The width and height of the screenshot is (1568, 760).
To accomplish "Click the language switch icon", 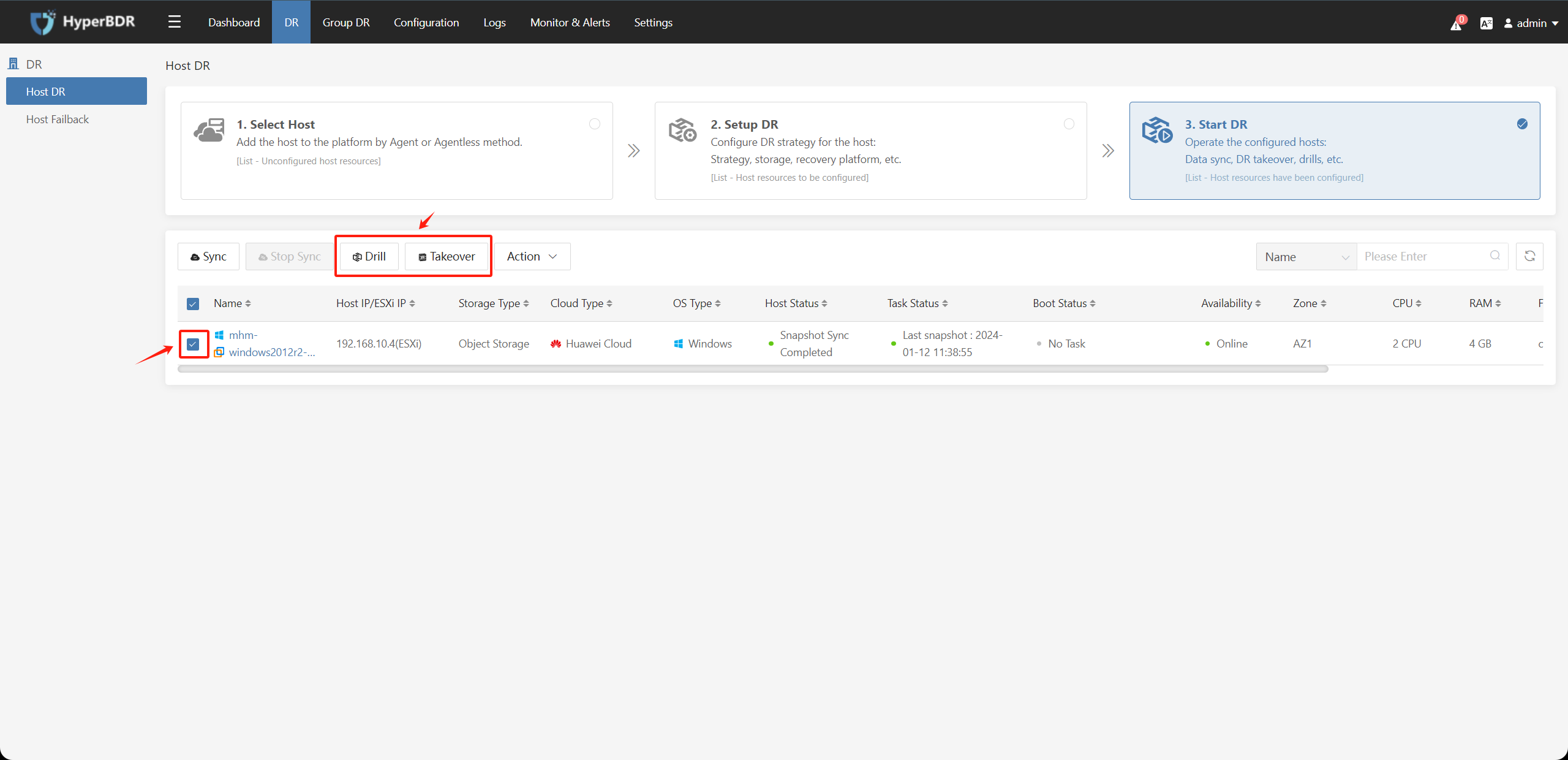I will tap(1487, 23).
